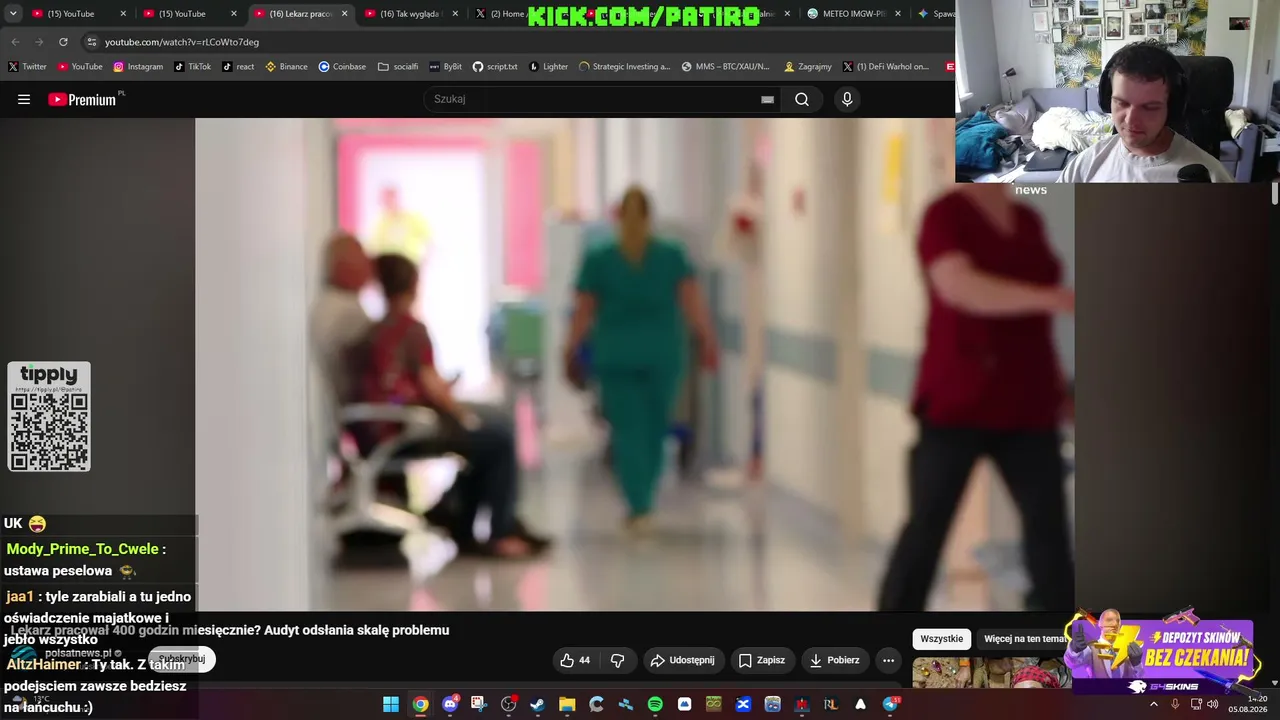View site information icon in address bar
This screenshot has width=1280, height=720.
click(x=92, y=42)
